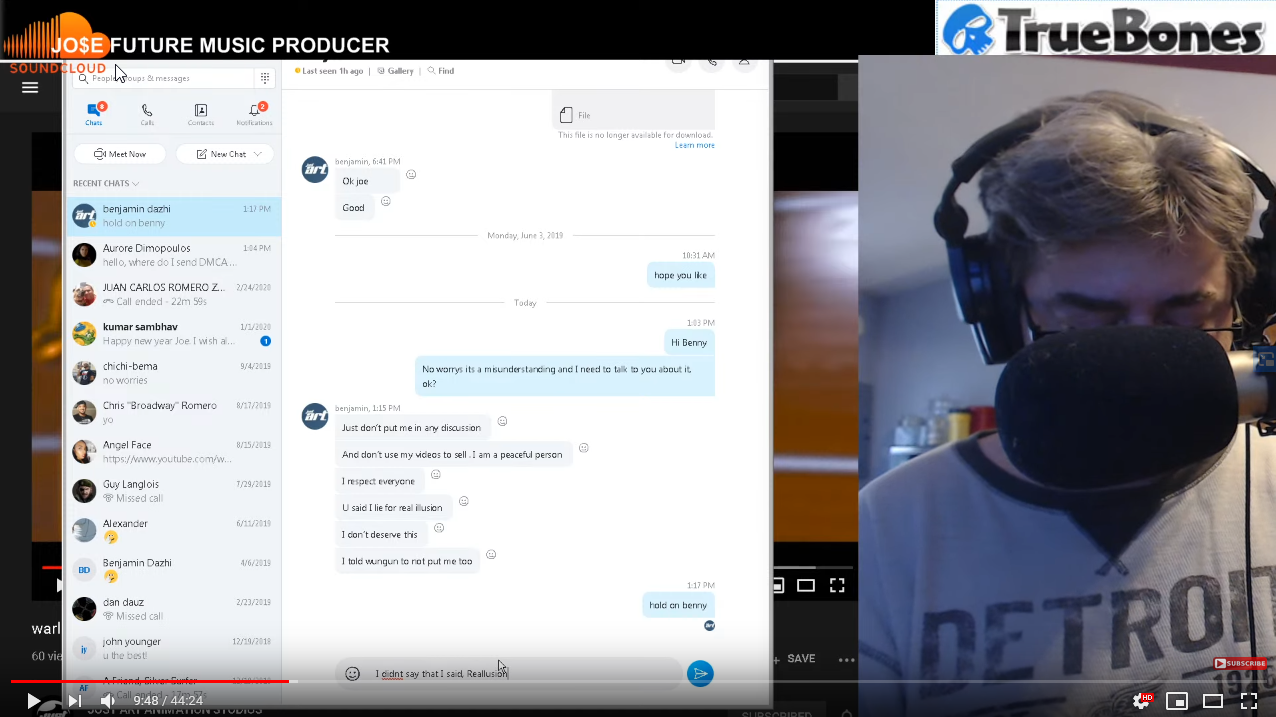The image size is (1276, 717).
Task: Select the kumar sambhav chat
Action: pyautogui.click(x=173, y=334)
